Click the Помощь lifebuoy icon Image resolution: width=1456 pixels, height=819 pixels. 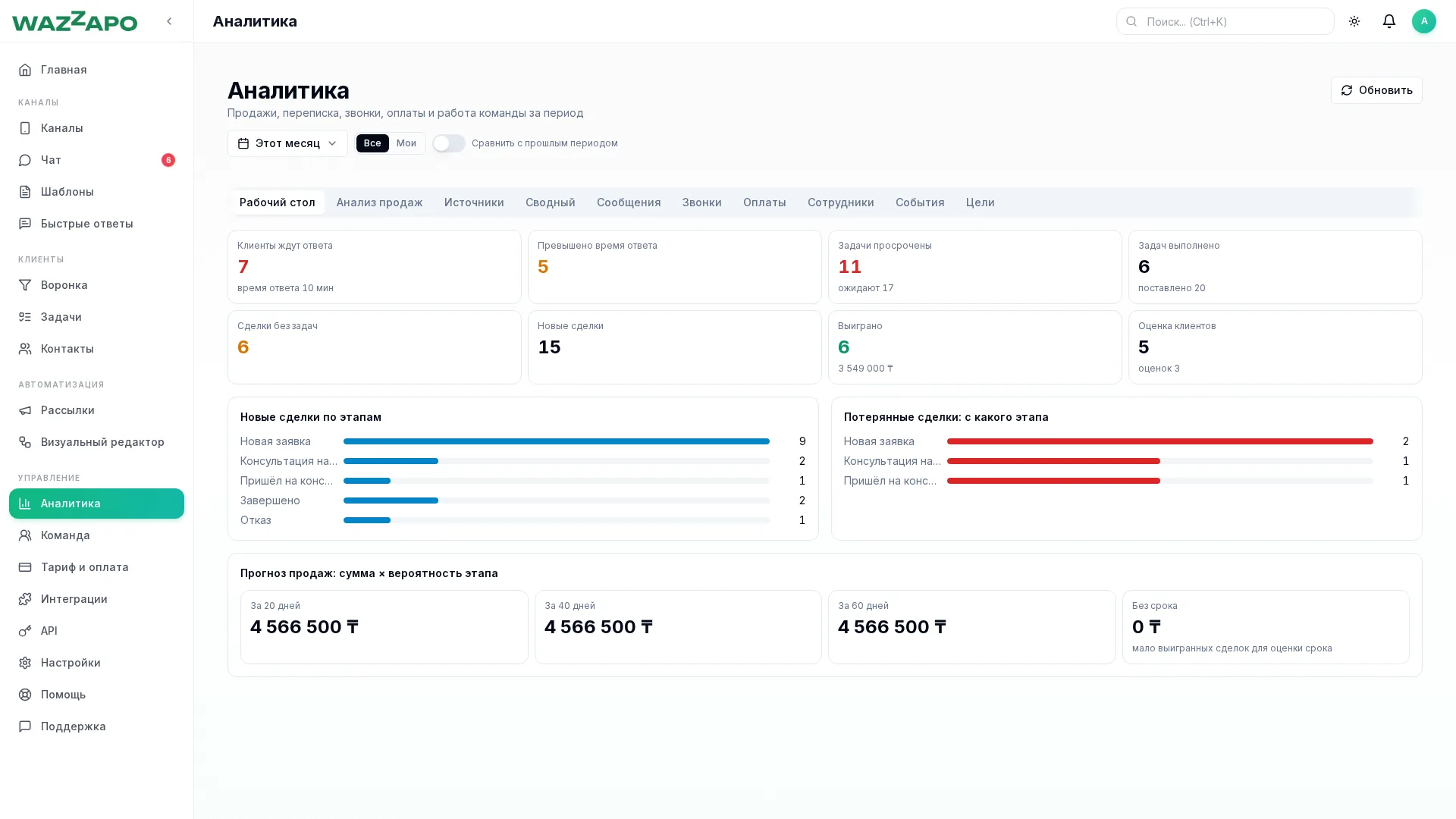[25, 695]
